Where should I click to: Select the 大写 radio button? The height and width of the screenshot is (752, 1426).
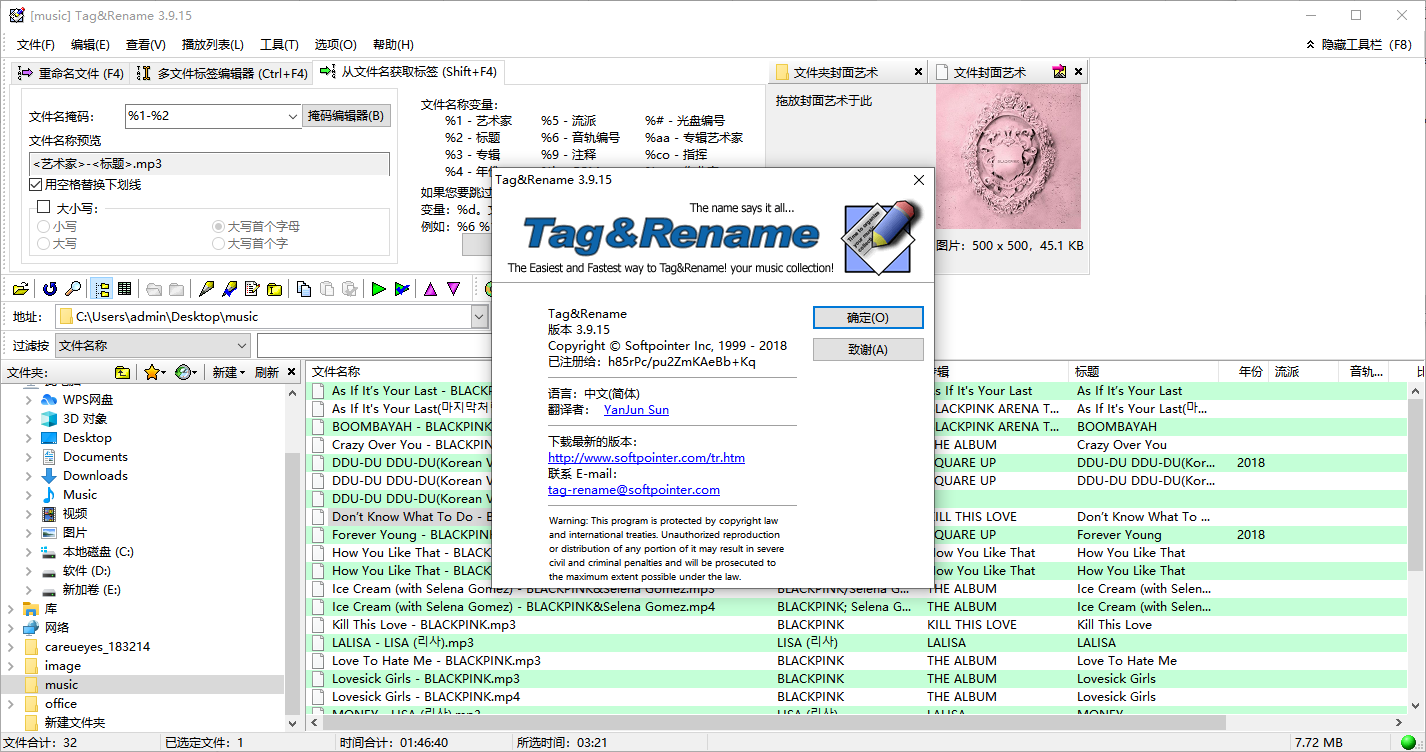click(x=43, y=243)
